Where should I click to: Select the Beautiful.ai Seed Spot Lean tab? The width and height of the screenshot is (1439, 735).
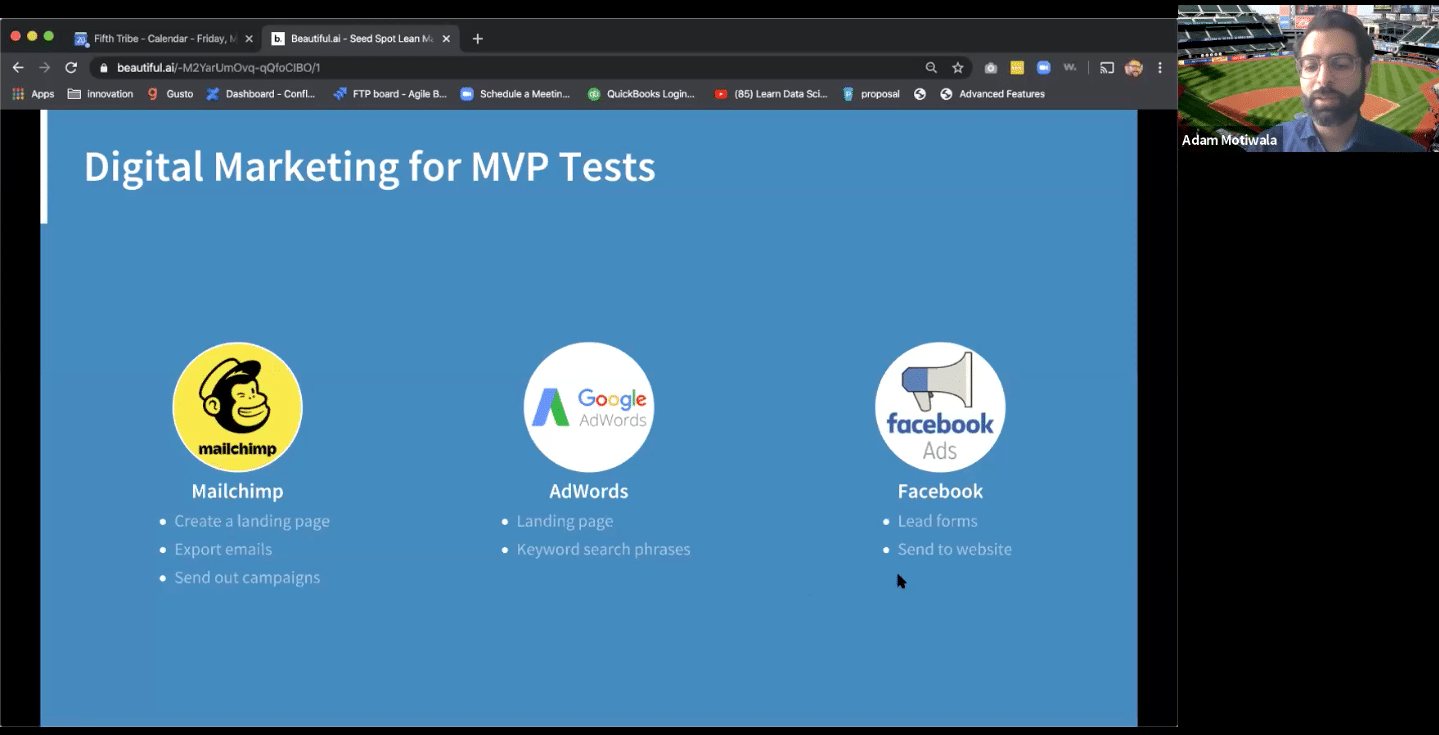click(x=361, y=39)
